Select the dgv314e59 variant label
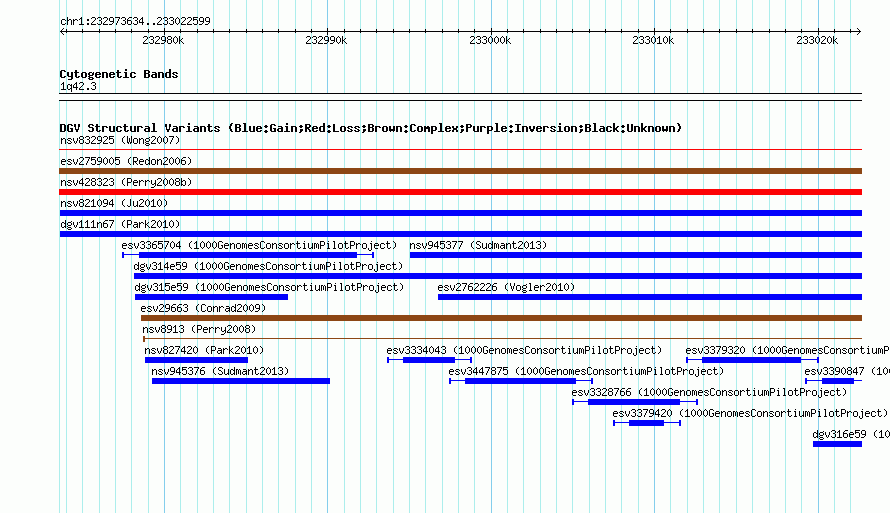 [x=268, y=266]
